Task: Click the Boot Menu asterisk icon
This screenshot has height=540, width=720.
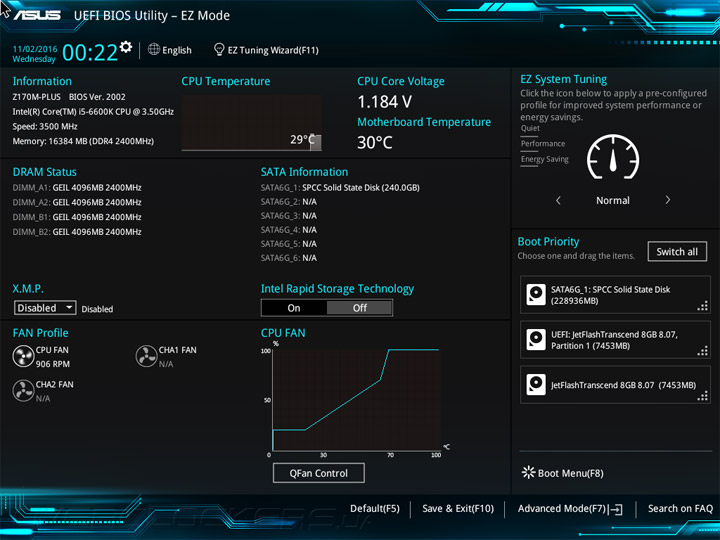Action: coord(529,472)
